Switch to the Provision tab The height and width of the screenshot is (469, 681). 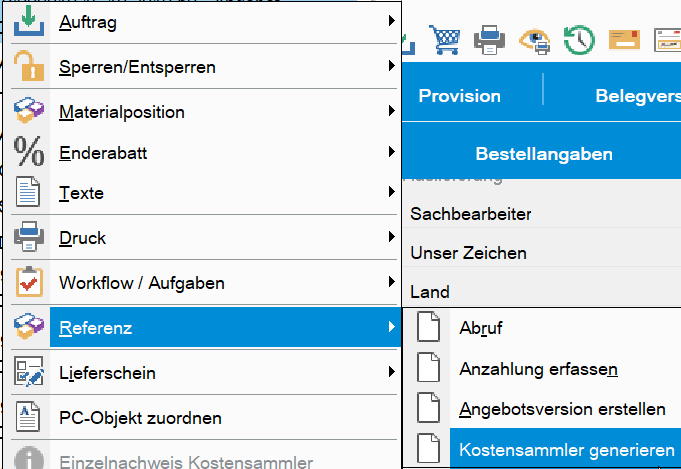pyautogui.click(x=459, y=96)
